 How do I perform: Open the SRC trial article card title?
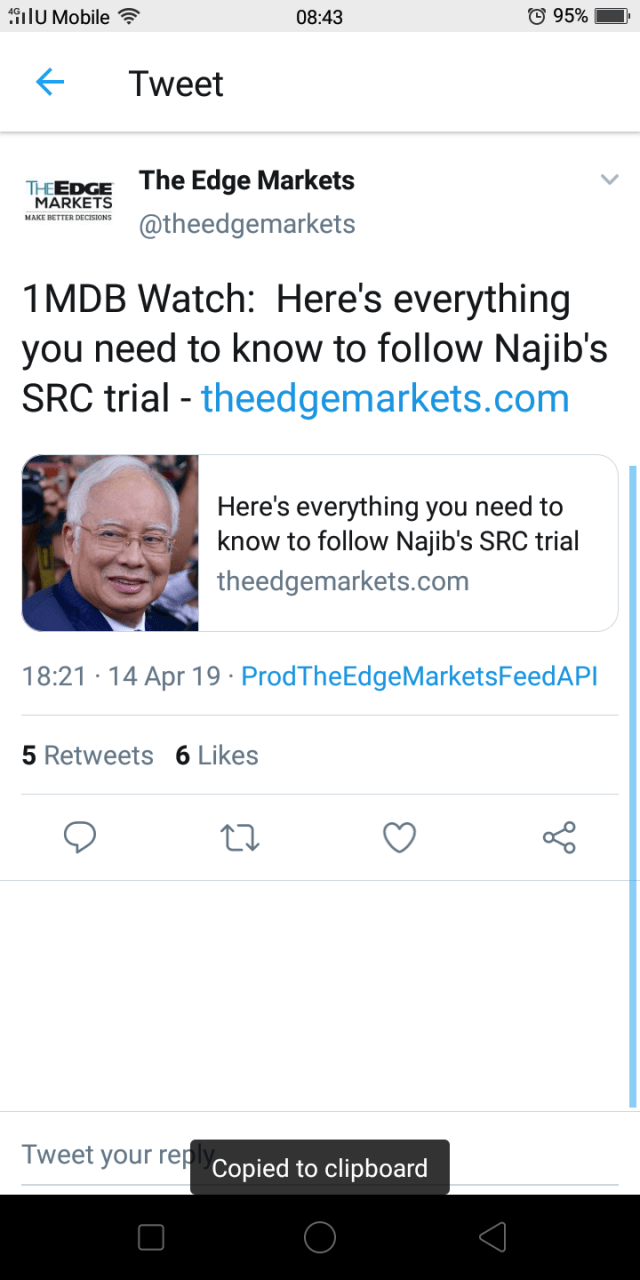398,524
